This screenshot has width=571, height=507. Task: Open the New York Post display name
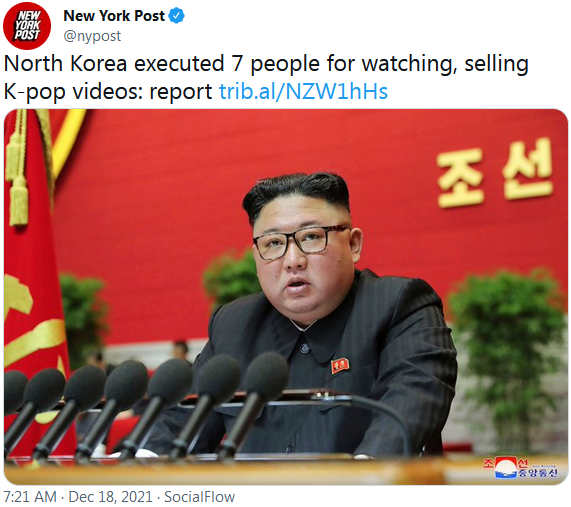pos(114,16)
